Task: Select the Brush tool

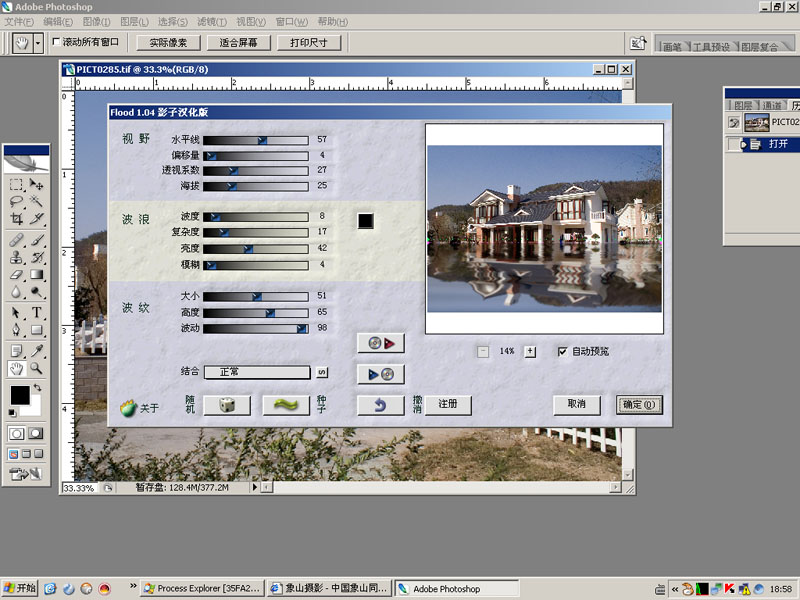Action: (36, 240)
